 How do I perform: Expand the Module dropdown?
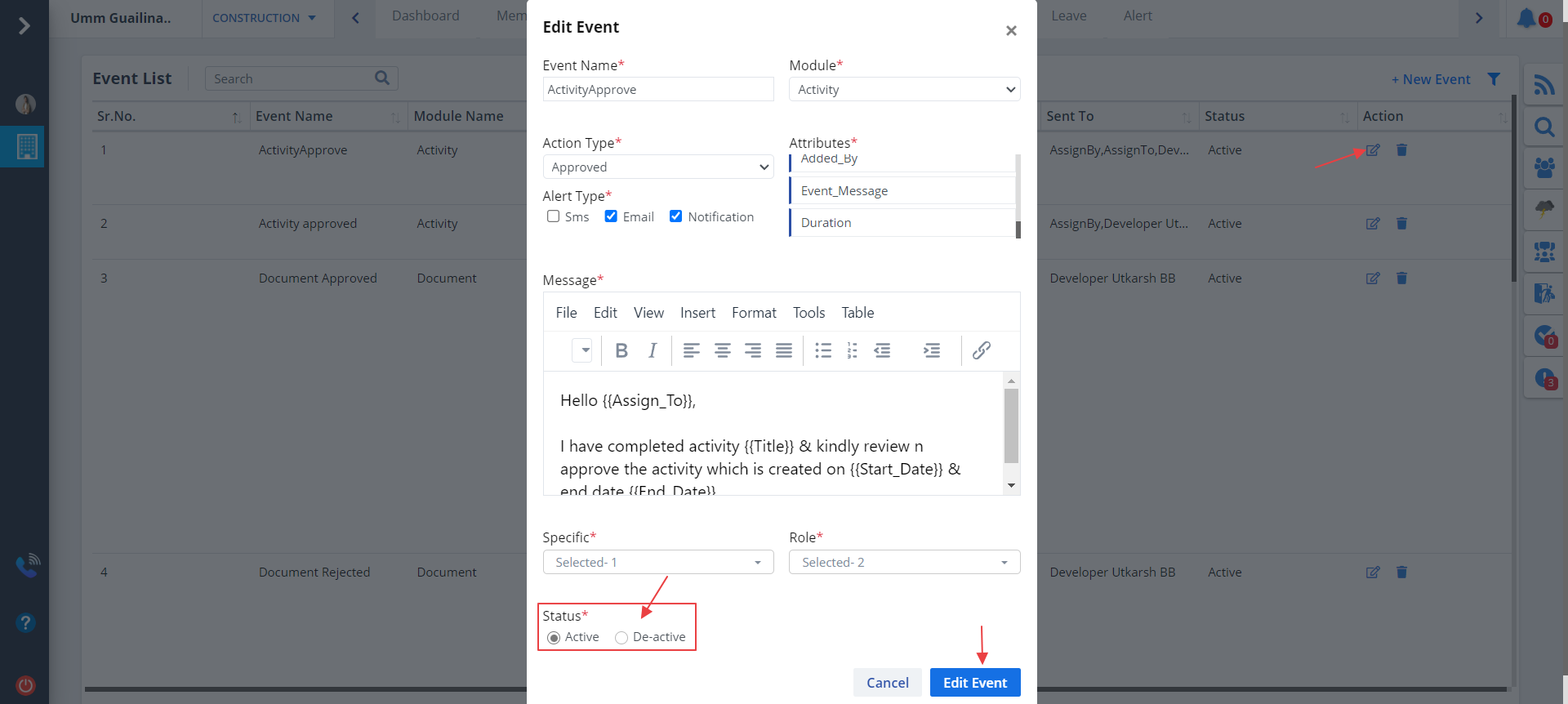click(x=904, y=90)
